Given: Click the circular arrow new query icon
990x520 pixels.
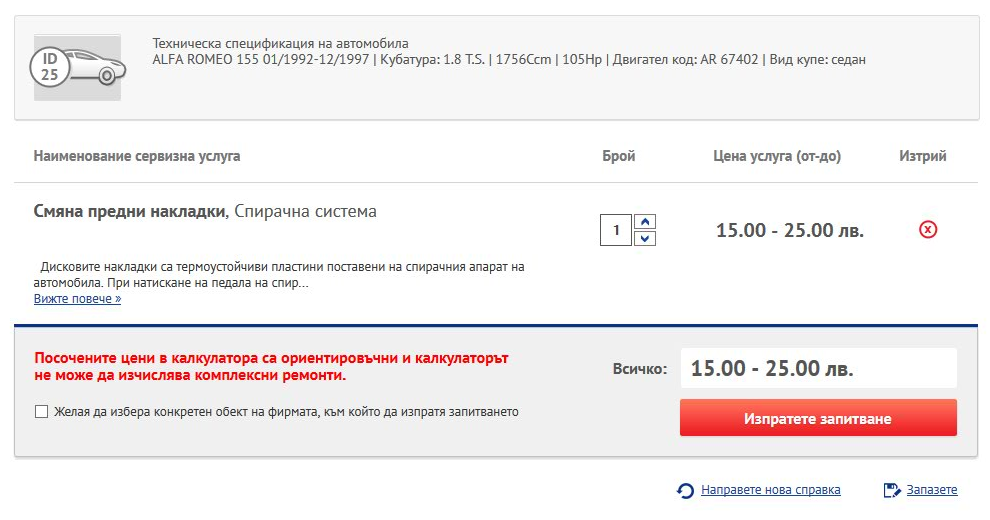Looking at the screenshot, I should (x=685, y=490).
